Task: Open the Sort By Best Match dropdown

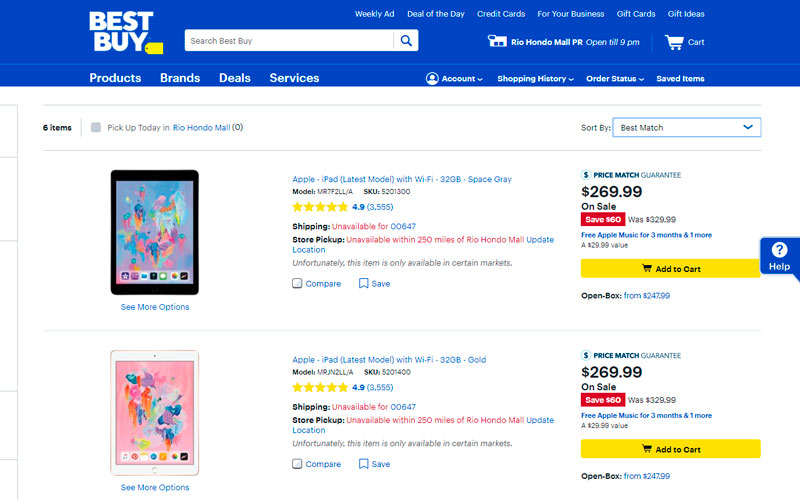Action: (x=686, y=128)
